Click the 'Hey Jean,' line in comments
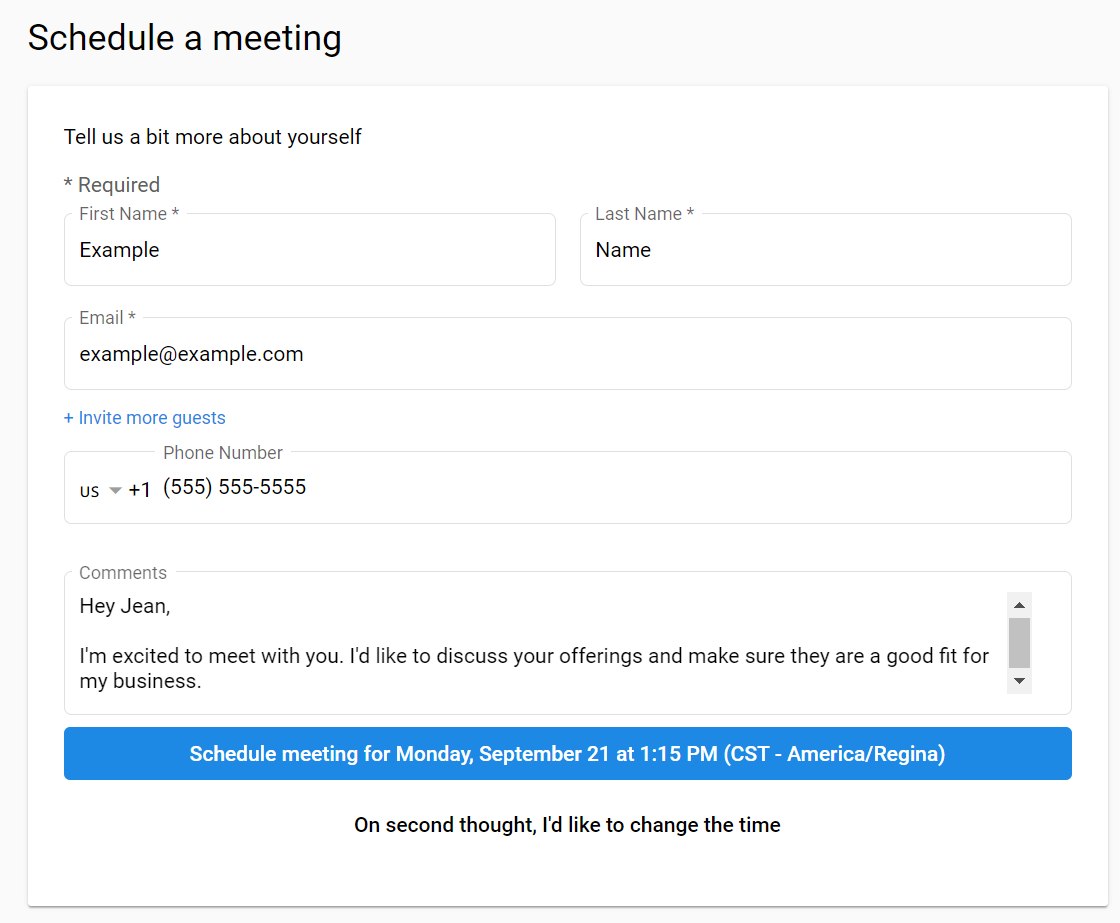The image size is (1120, 923). click(125, 607)
